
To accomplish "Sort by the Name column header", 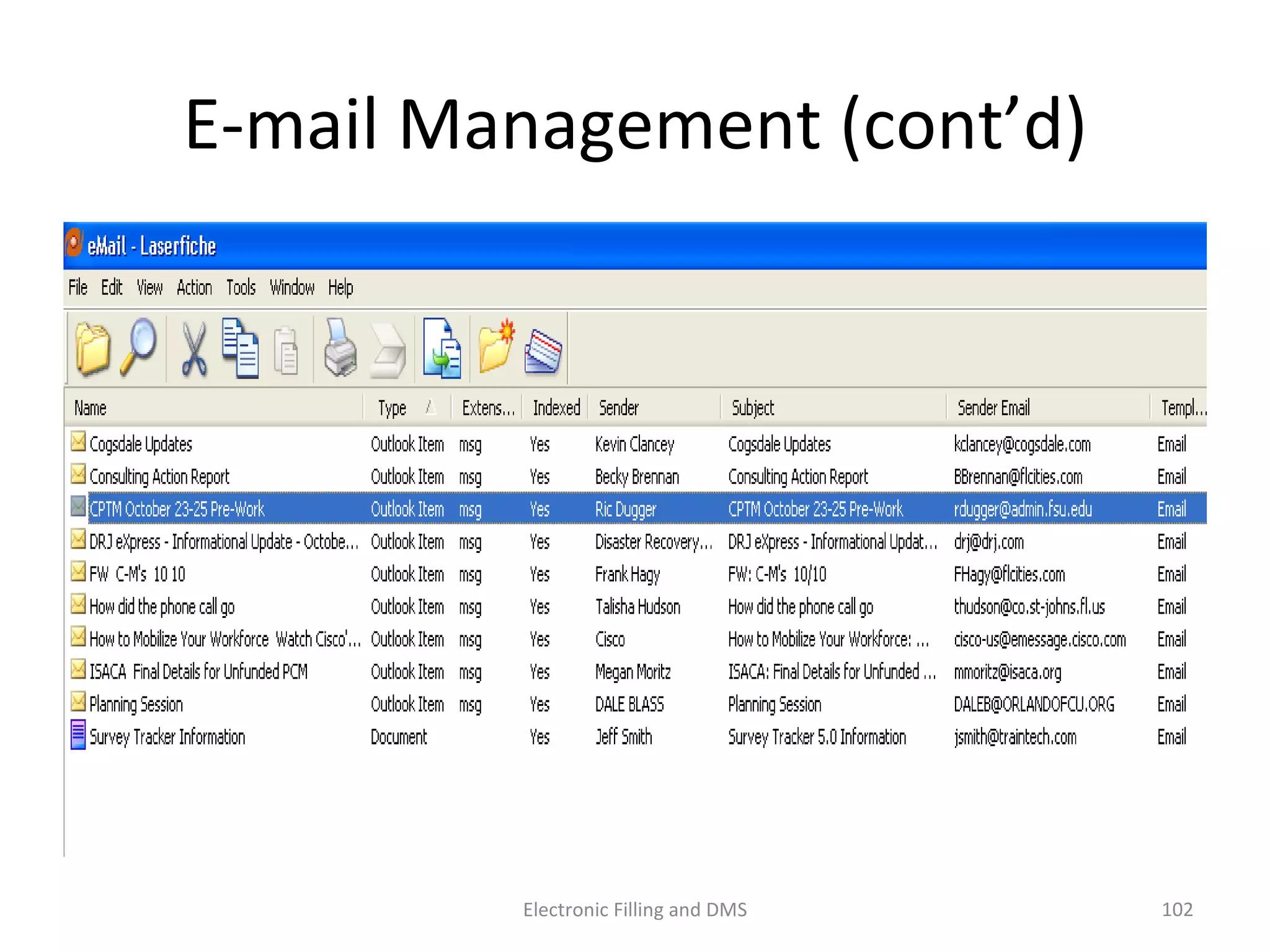I will (x=214, y=408).
